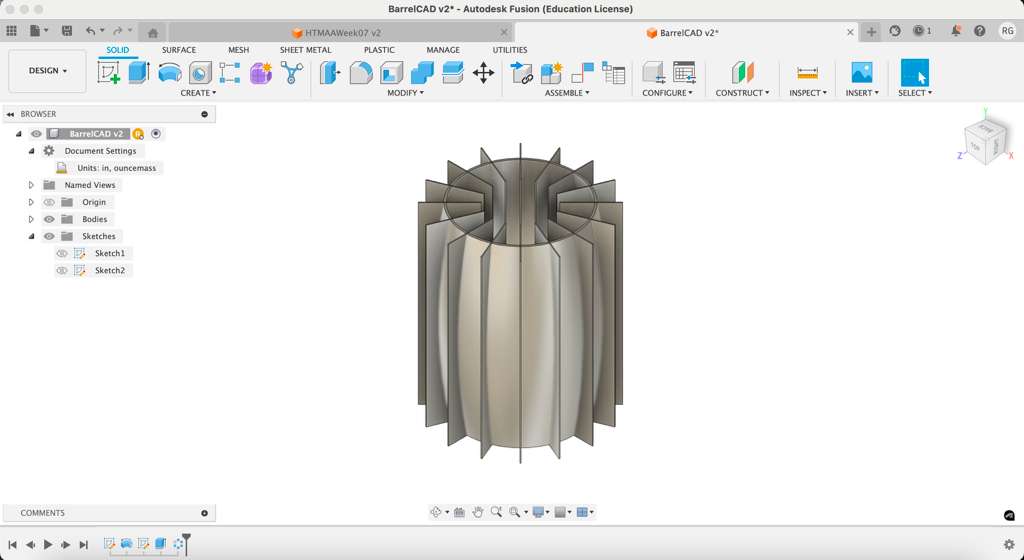This screenshot has height=560, width=1024.
Task: Switch to the Surface tab
Action: [179, 50]
